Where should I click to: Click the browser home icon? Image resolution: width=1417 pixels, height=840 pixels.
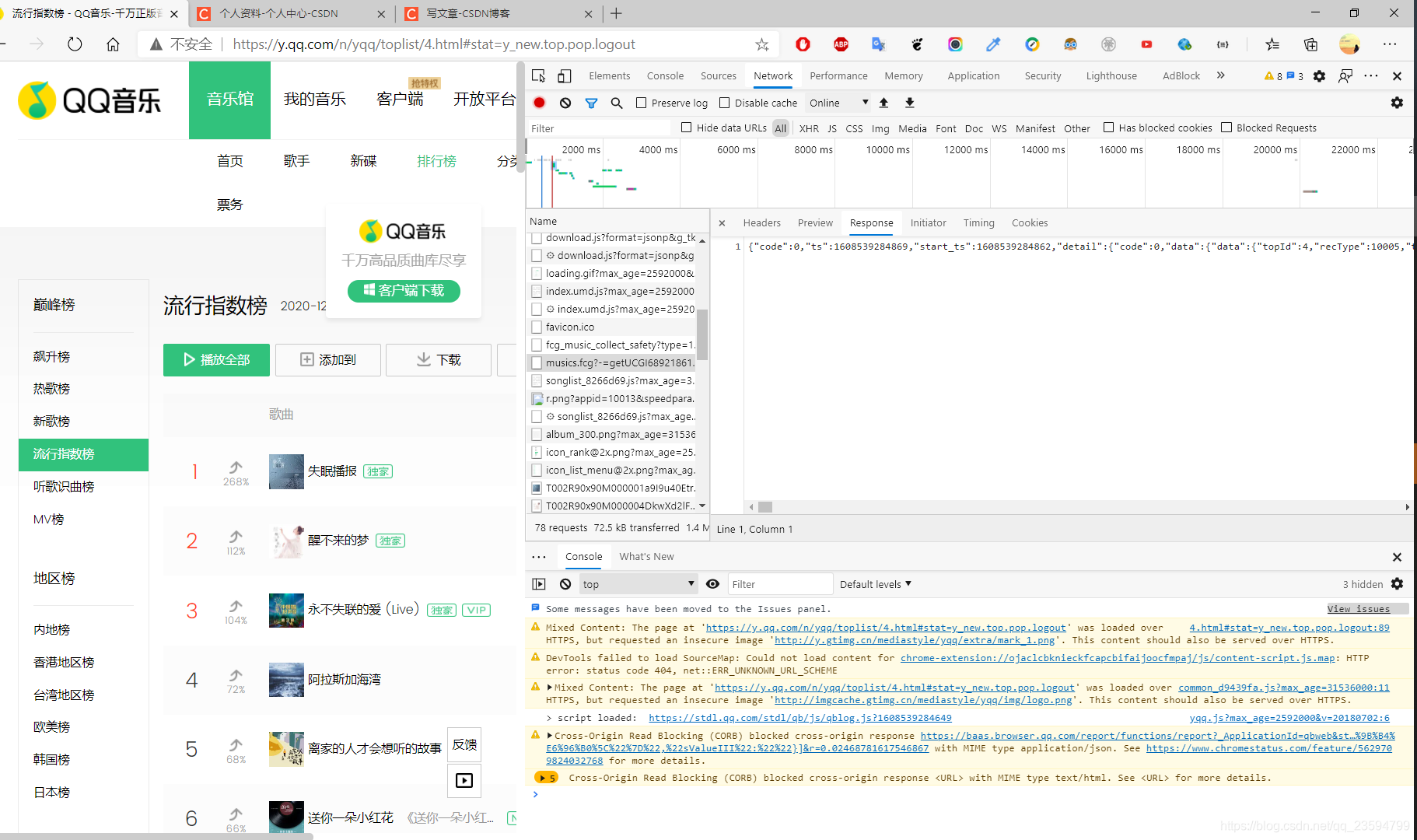pos(113,44)
